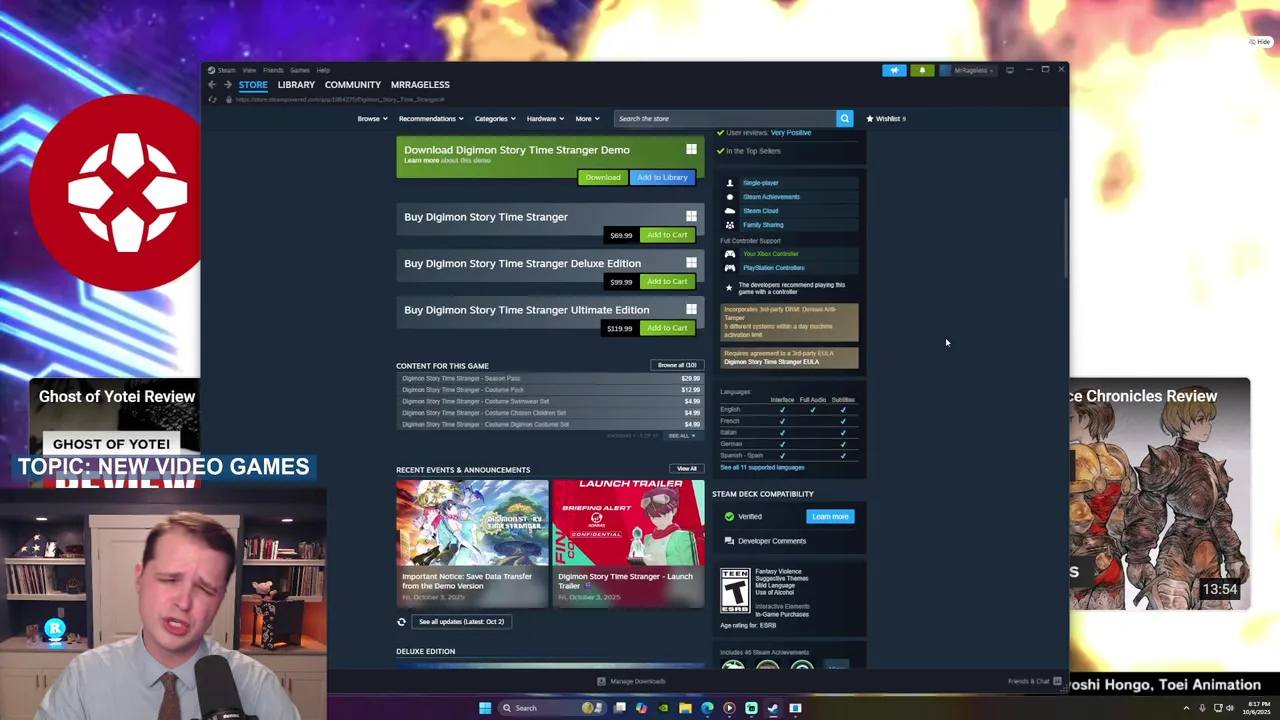Click the store search magnifier button
The image size is (1280, 720).
pos(844,118)
